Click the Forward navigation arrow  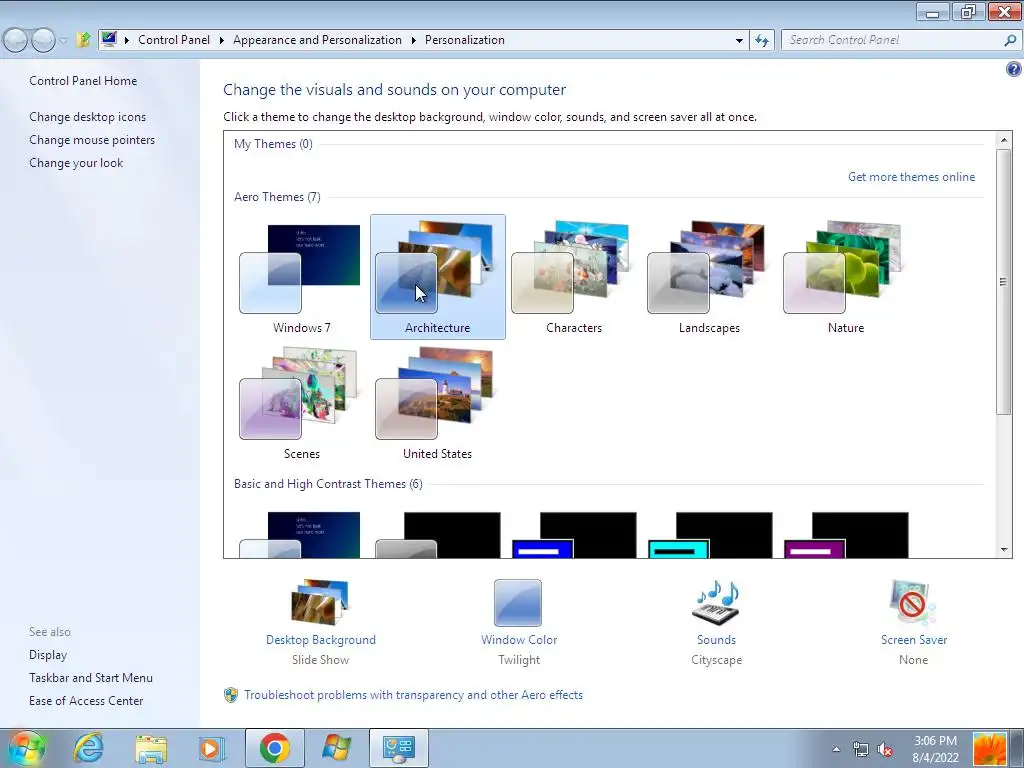tap(43, 40)
